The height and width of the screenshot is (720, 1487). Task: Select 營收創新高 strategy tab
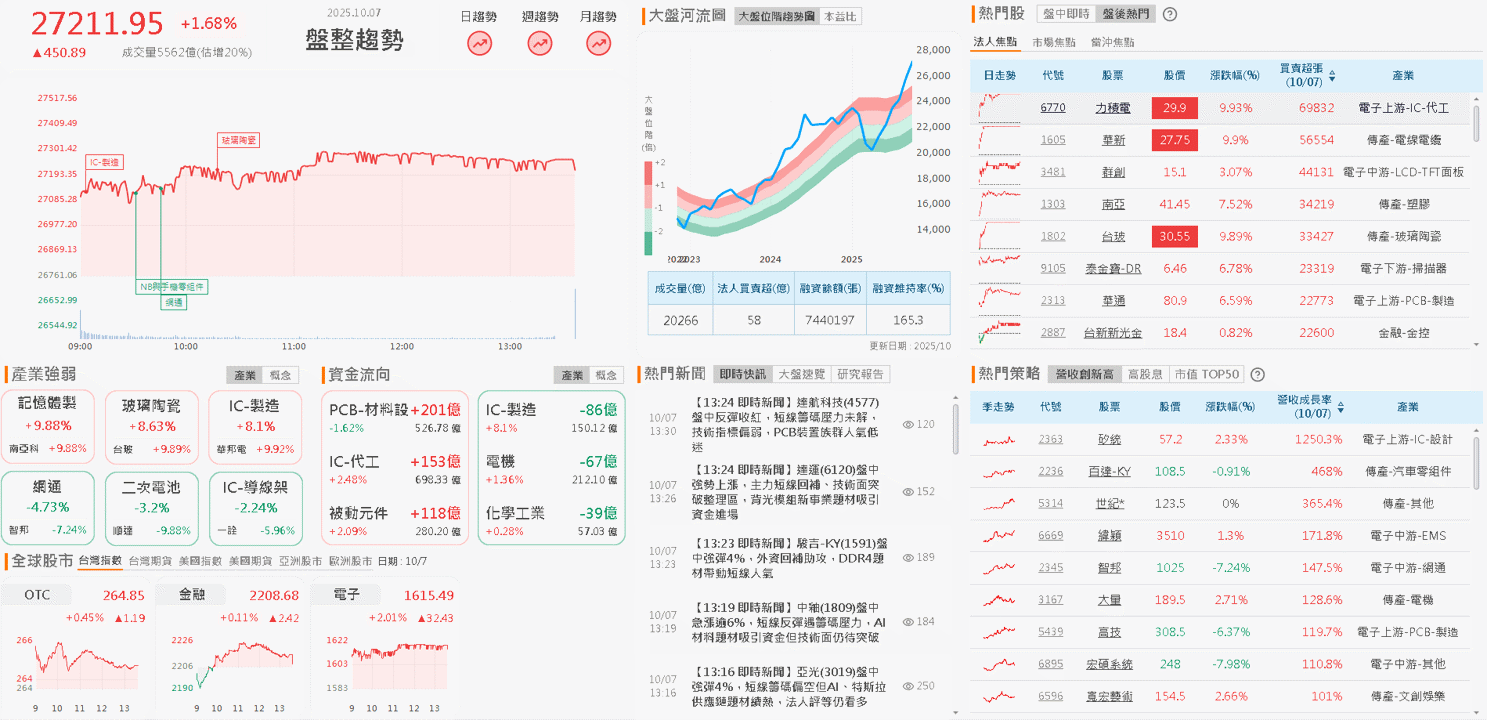(x=1084, y=375)
